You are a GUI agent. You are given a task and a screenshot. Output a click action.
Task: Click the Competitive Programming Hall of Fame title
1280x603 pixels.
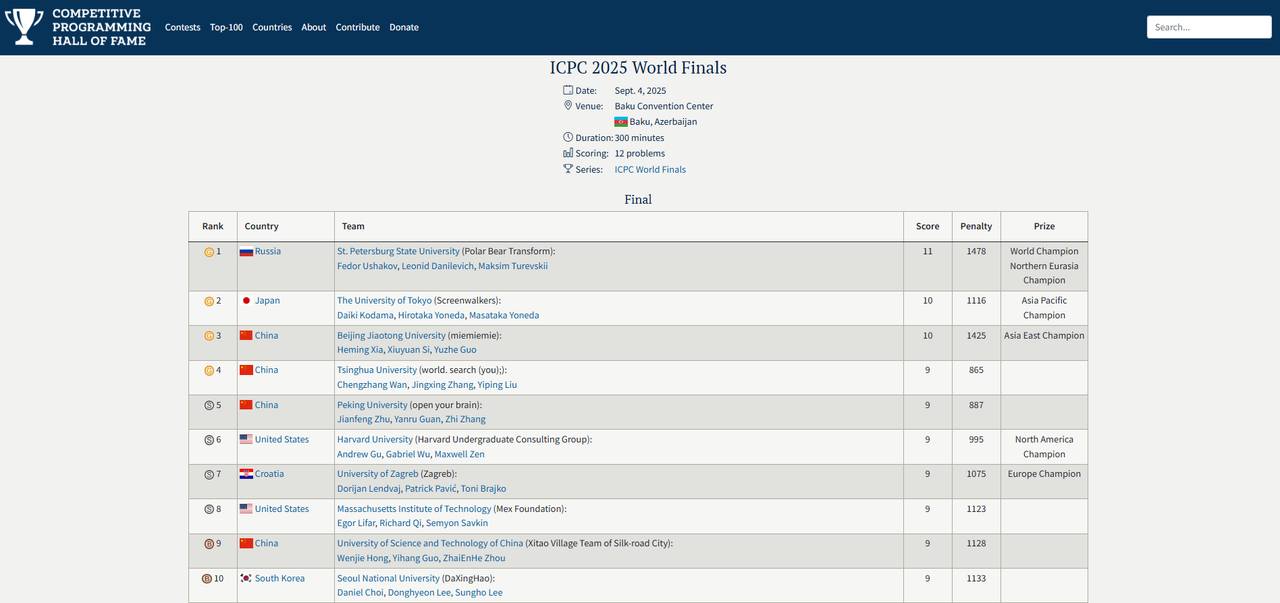(102, 27)
